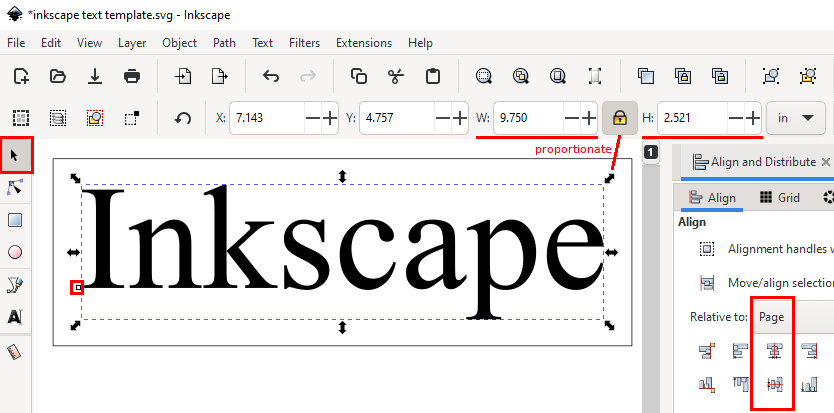This screenshot has width=834, height=413.
Task: Decrease X value with minus button
Action: (x=313, y=118)
